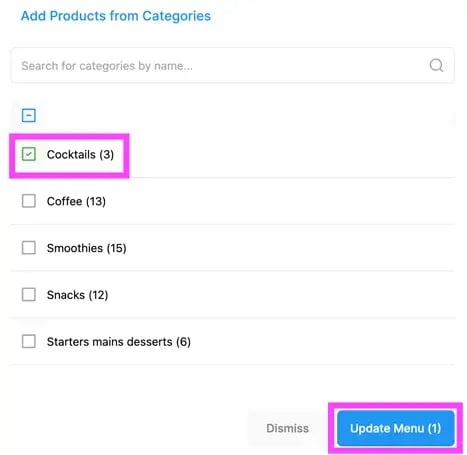This screenshot has width=467, height=455.
Task: Click the (13) count beside Coffee
Action: coord(96,201)
